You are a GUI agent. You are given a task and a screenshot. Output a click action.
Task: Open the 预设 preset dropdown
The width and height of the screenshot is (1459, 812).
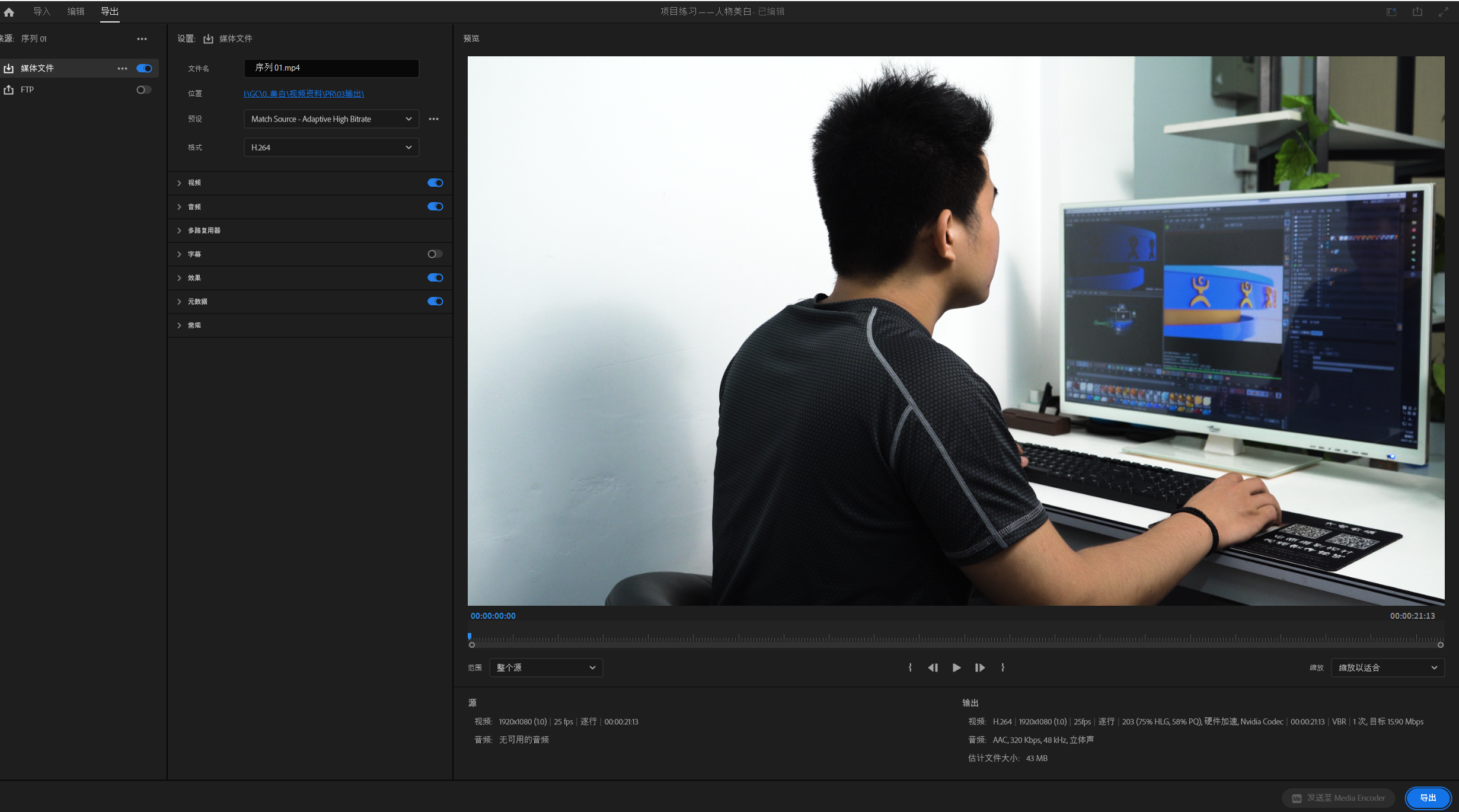coord(331,119)
